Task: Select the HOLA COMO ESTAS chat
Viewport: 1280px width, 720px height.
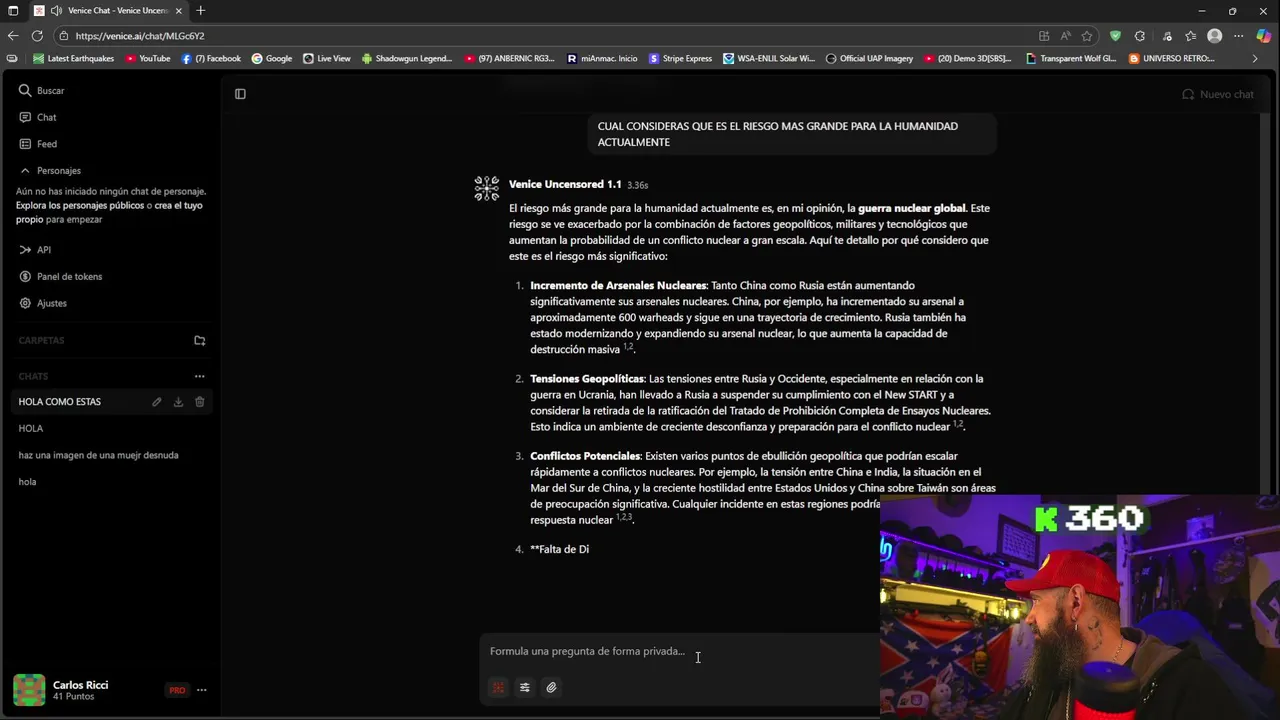Action: pyautogui.click(x=60, y=402)
